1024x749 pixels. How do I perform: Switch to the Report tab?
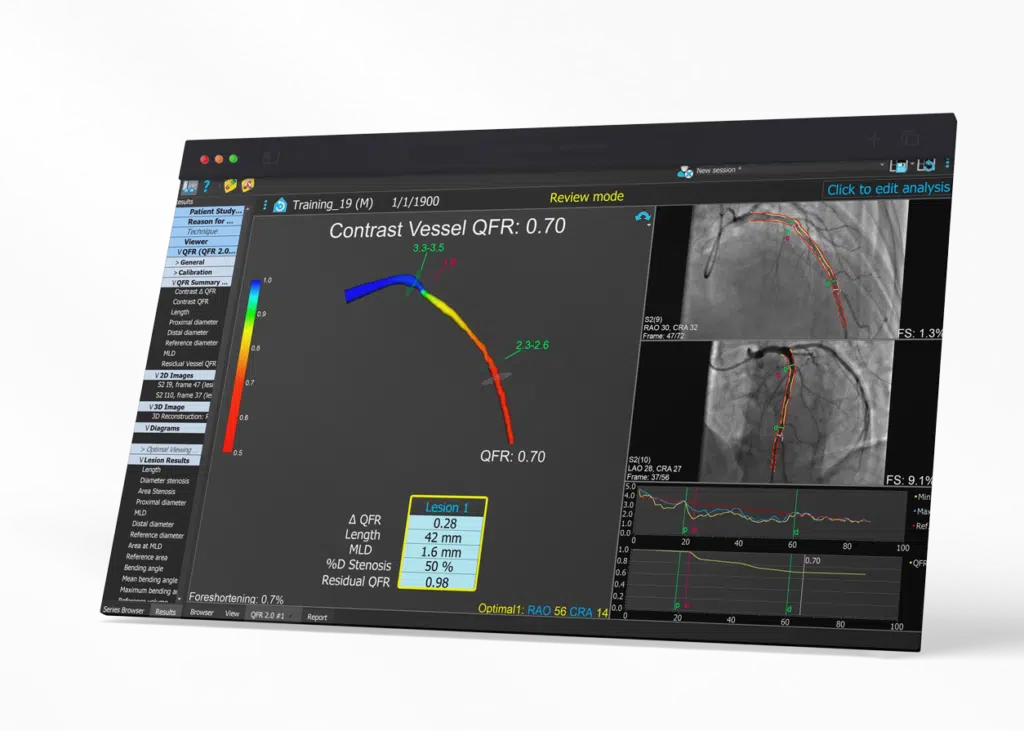[316, 617]
